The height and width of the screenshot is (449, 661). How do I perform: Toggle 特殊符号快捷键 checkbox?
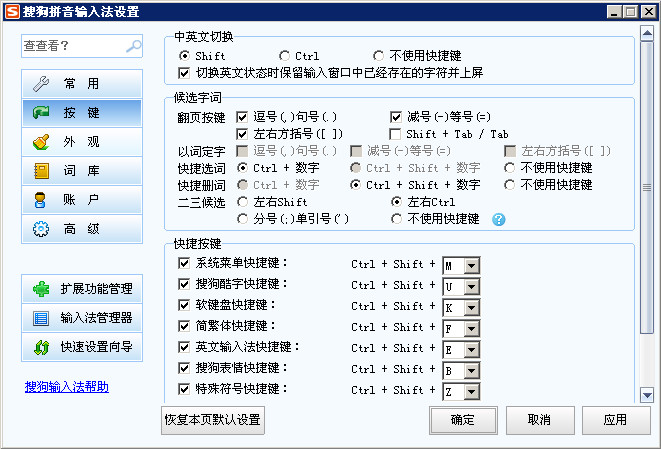184,389
